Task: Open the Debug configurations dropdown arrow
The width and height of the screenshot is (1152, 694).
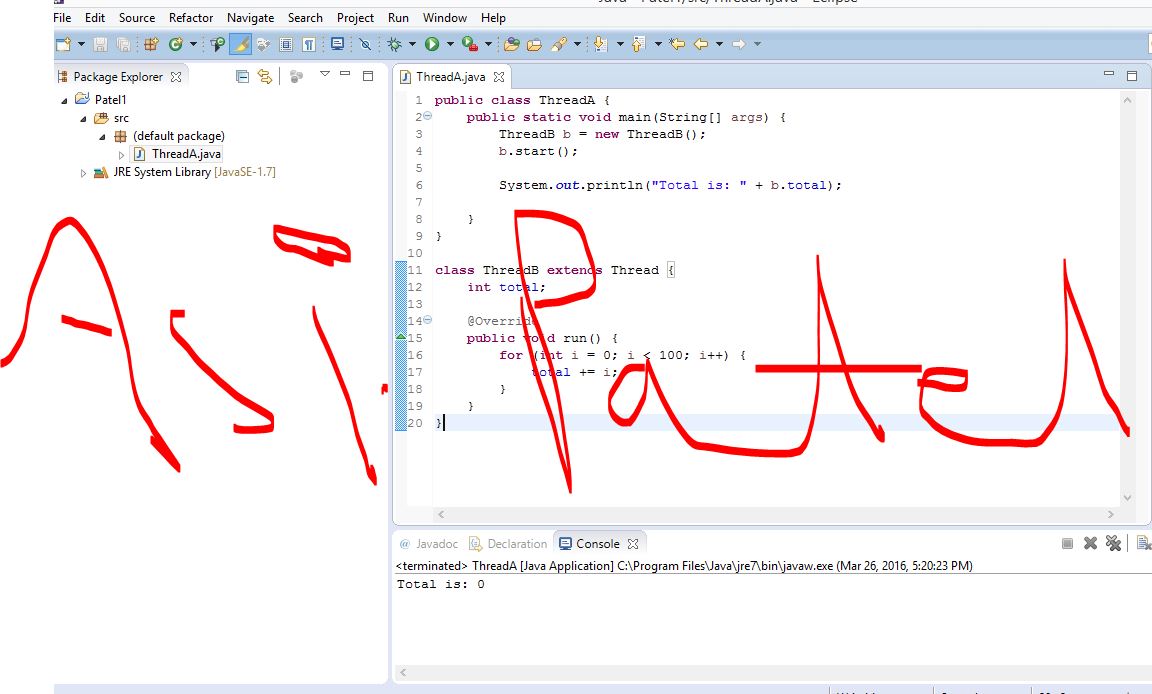Action: point(412,45)
